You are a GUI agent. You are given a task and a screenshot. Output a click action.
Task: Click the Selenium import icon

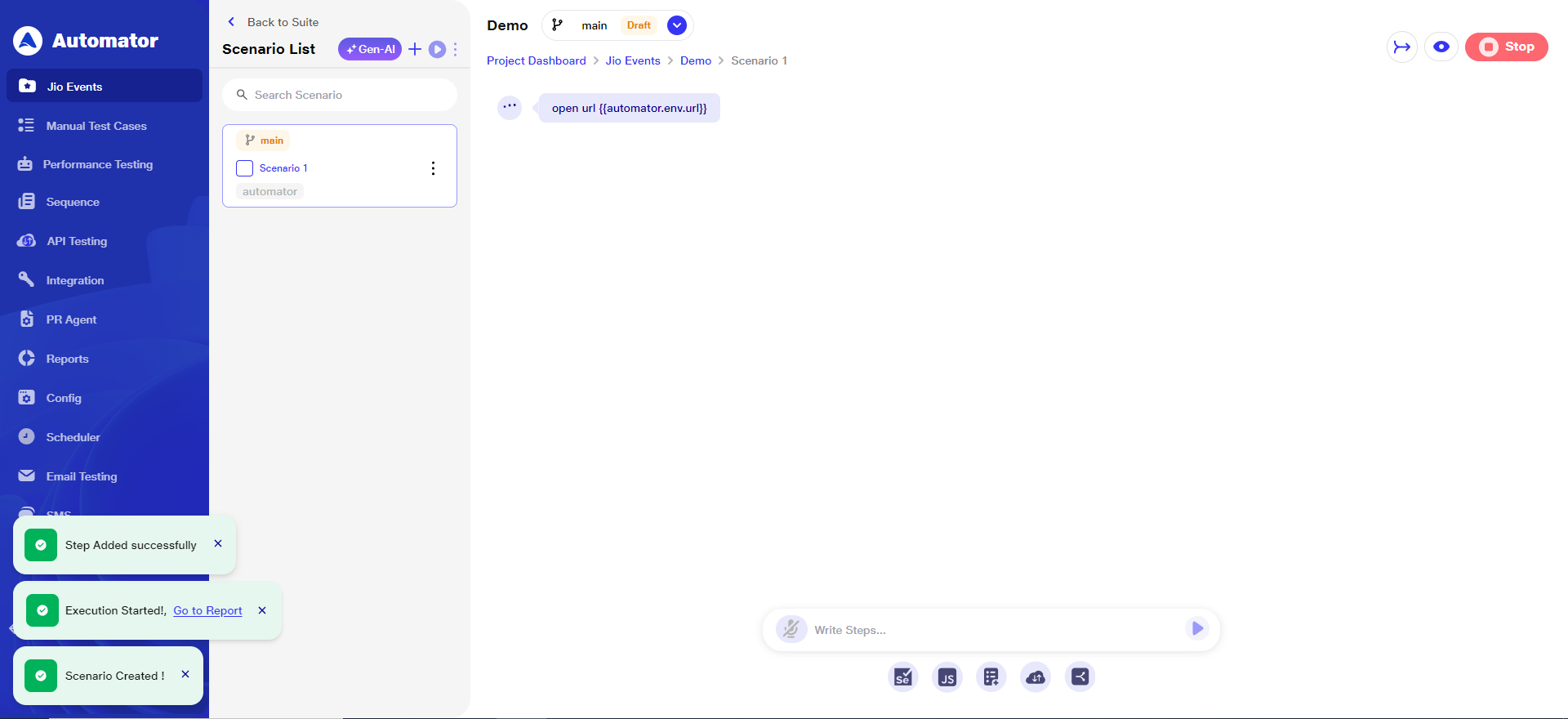902,677
